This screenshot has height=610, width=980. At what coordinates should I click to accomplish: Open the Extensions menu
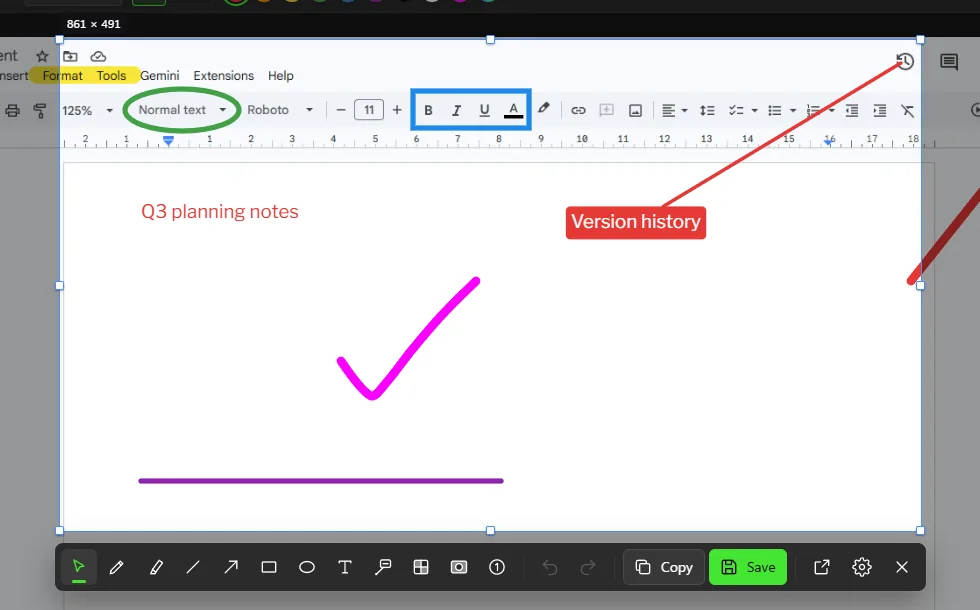(x=224, y=76)
